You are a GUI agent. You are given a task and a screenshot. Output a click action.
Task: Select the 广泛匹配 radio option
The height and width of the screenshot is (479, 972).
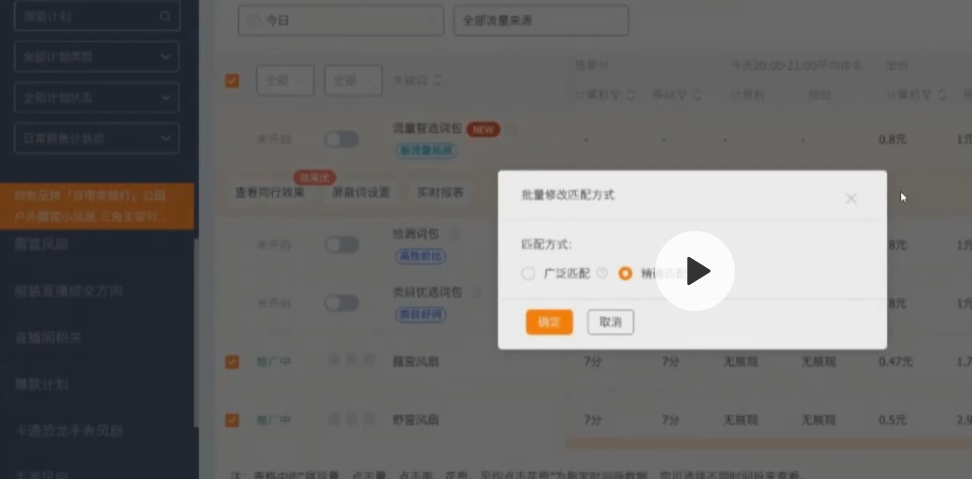pyautogui.click(x=528, y=273)
